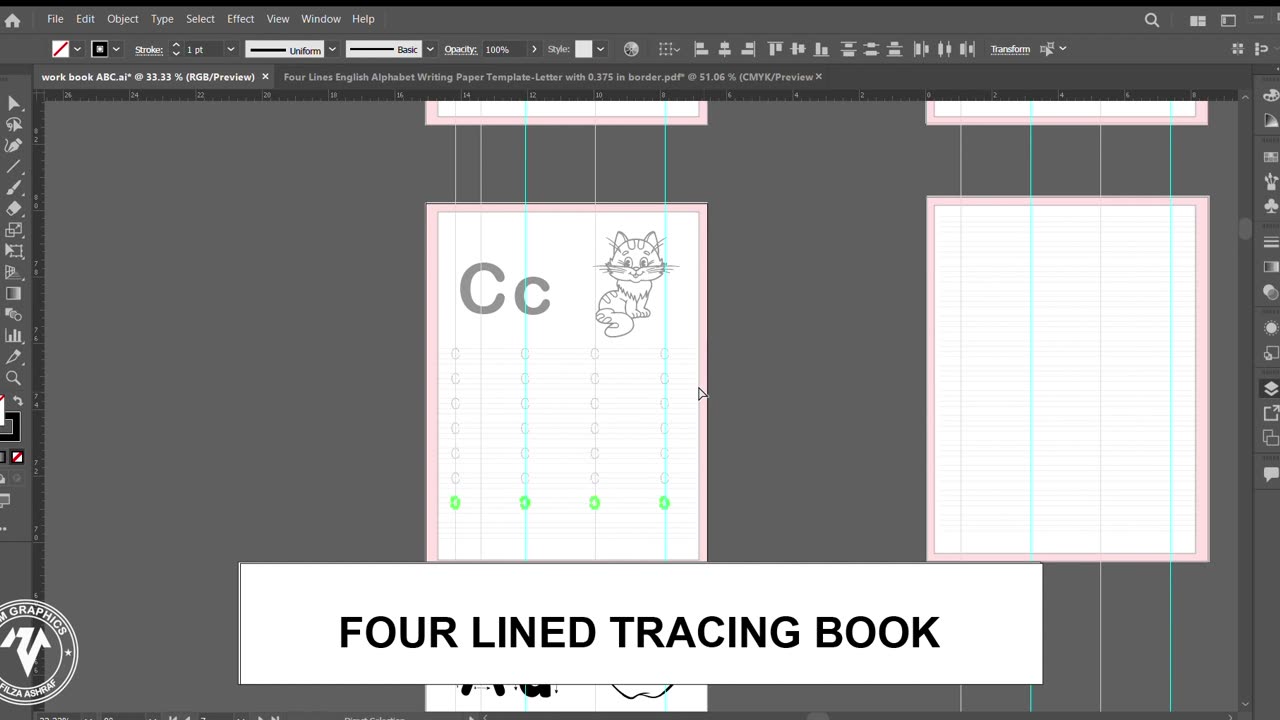The width and height of the screenshot is (1280, 720).
Task: Open the Comments speech bubble panel
Action: tap(1271, 474)
